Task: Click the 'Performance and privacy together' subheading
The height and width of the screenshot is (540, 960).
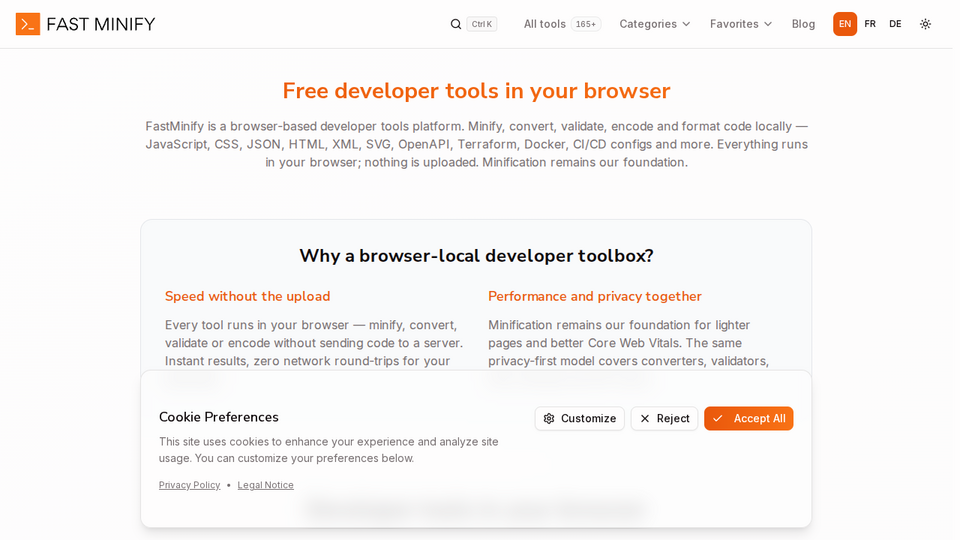Action: pos(594,296)
